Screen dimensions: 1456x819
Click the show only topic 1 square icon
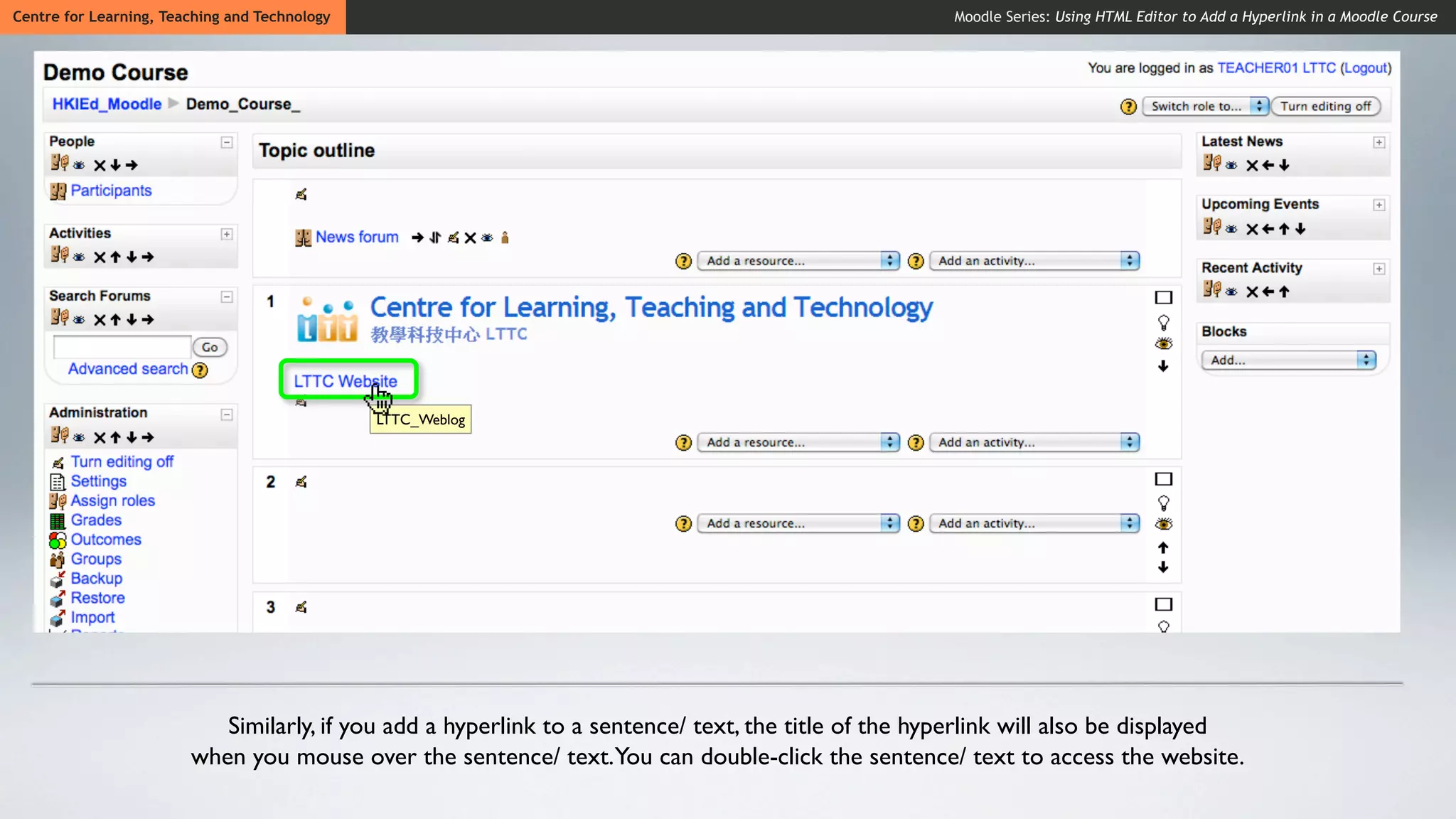(1163, 298)
